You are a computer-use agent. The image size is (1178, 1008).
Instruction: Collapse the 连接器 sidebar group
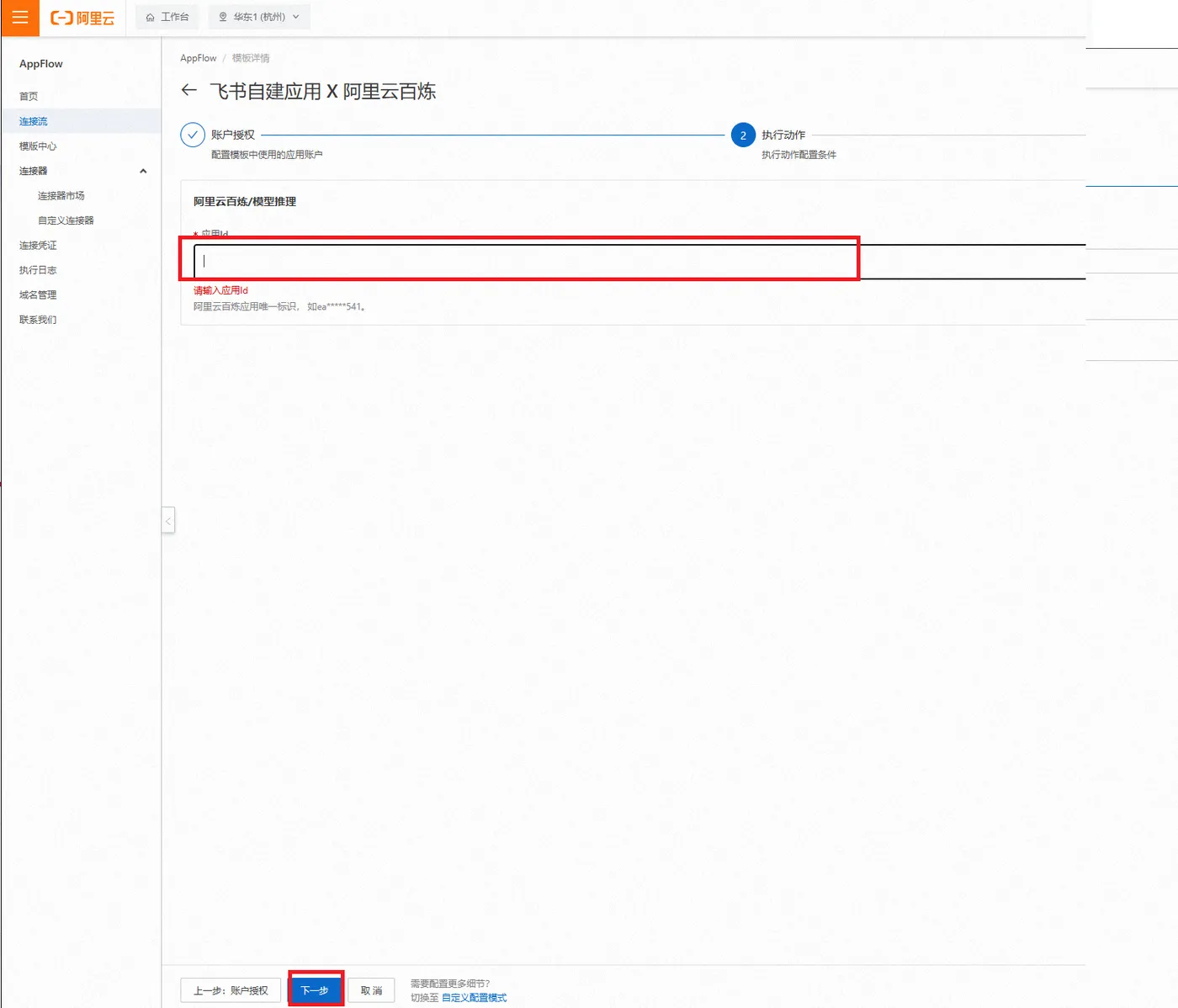tap(143, 171)
